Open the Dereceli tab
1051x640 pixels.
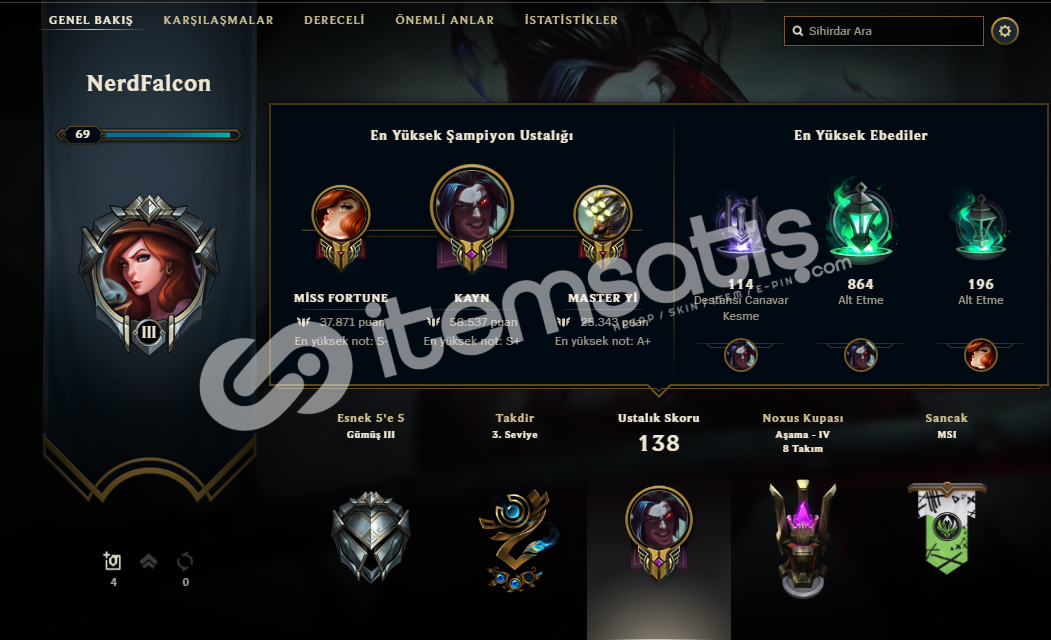[x=334, y=20]
